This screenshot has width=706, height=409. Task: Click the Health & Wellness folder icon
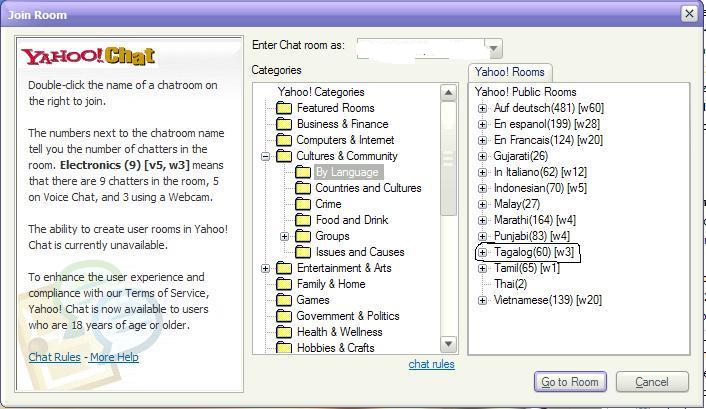pyautogui.click(x=284, y=332)
